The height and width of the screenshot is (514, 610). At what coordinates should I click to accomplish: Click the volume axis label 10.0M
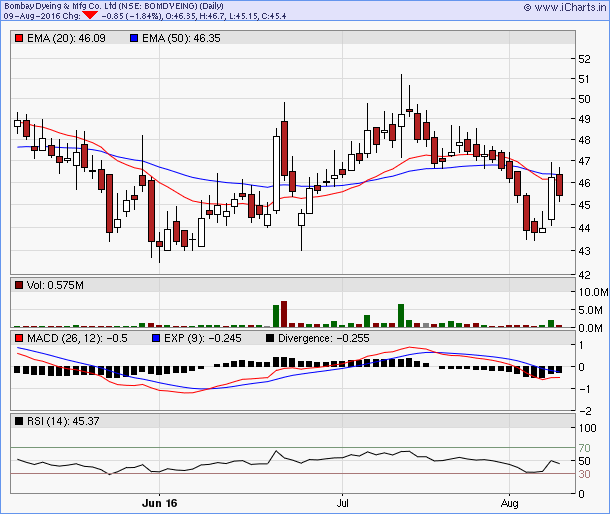tap(593, 292)
